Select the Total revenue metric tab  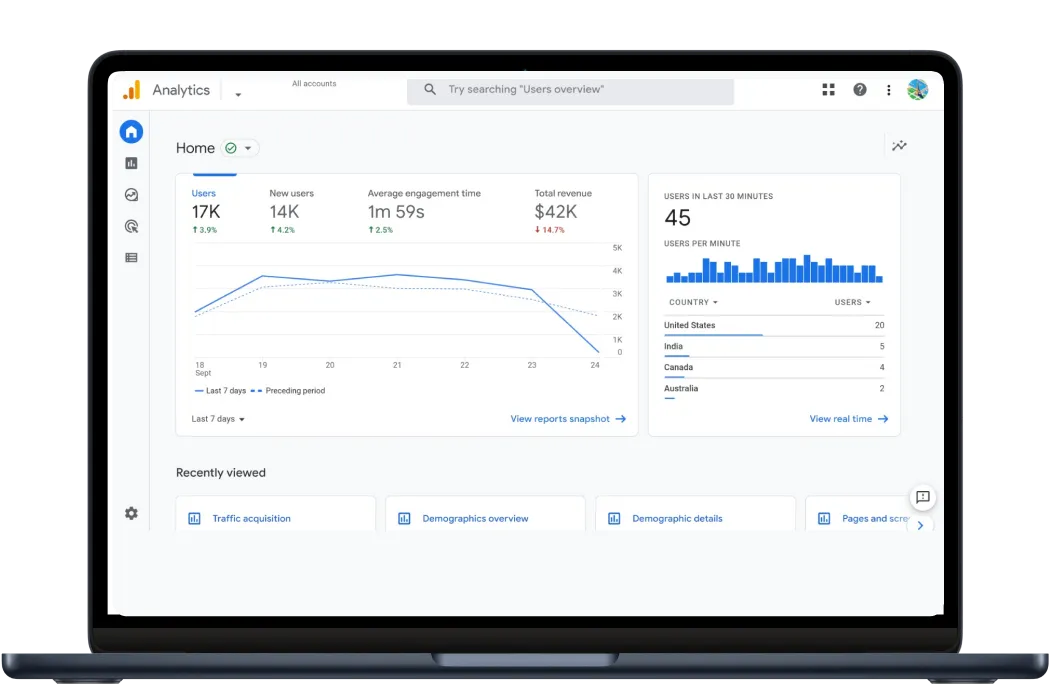coord(564,211)
